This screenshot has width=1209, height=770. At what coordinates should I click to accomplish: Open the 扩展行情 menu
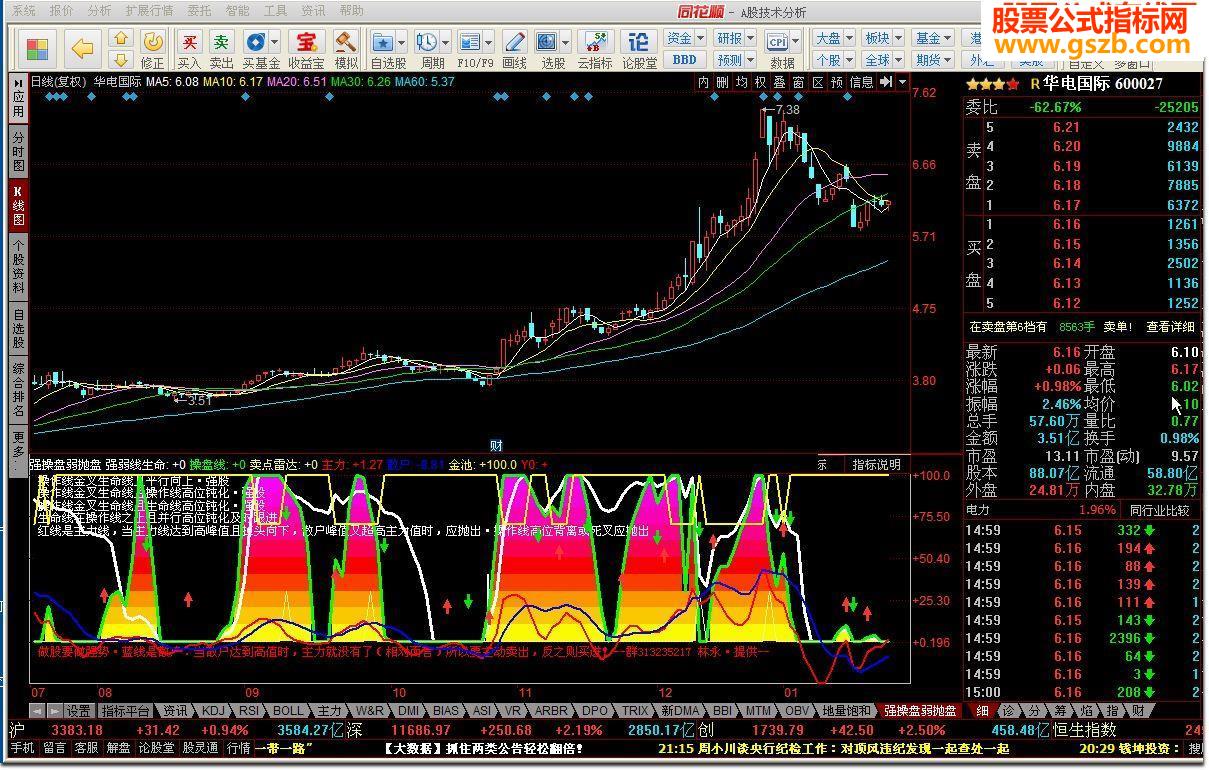(x=149, y=11)
